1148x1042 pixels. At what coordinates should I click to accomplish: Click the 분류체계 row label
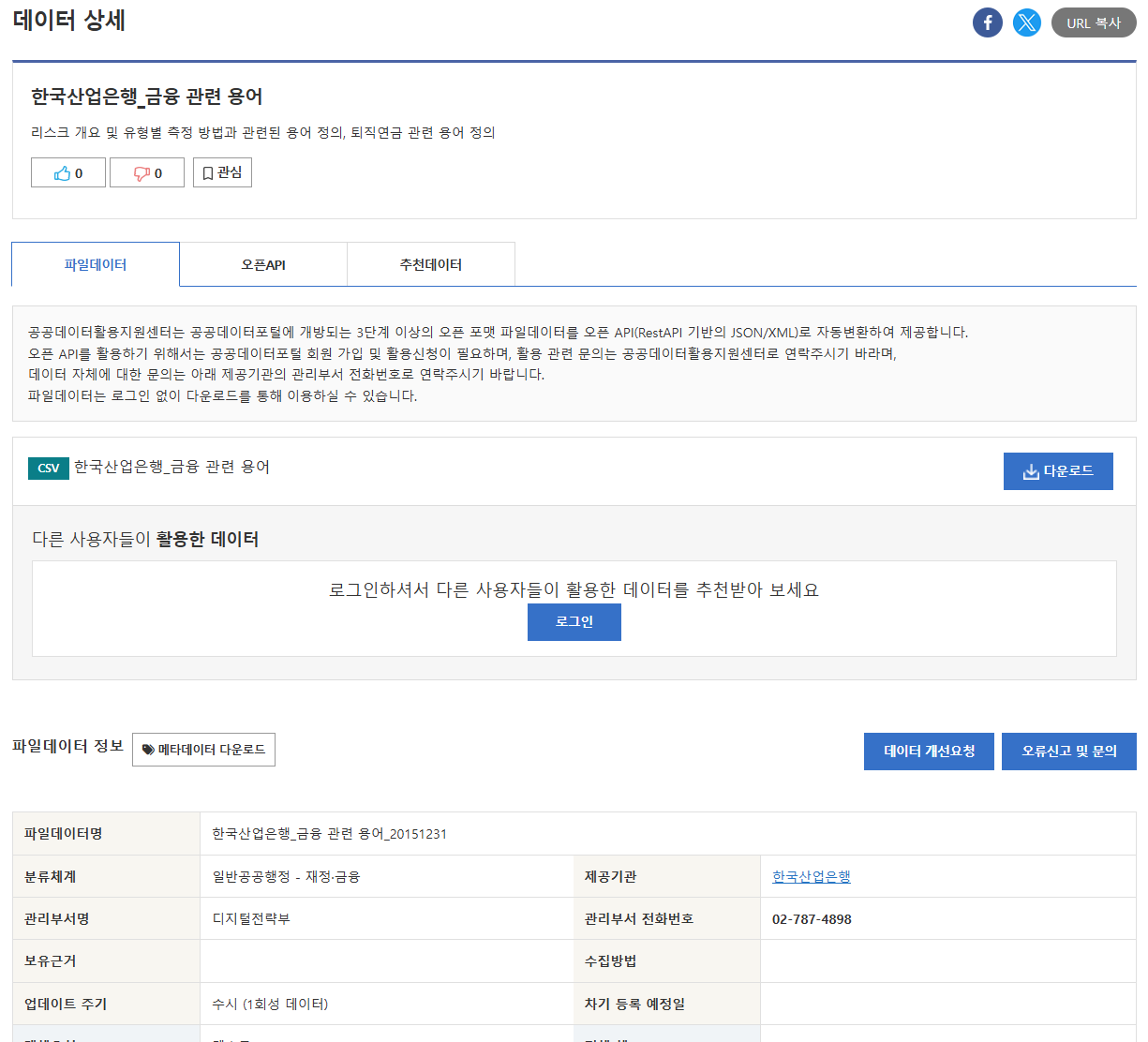coord(51,876)
